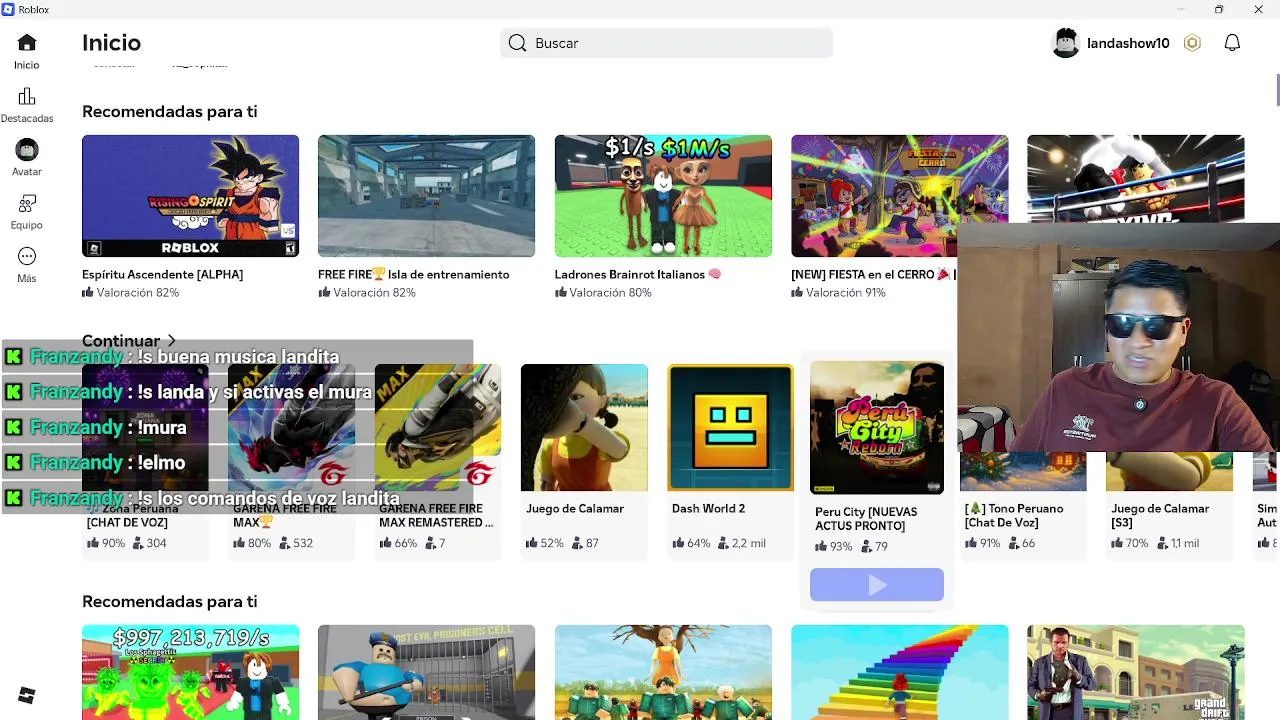Open Dash World 2 game tile
The image size is (1280, 720).
[730, 428]
